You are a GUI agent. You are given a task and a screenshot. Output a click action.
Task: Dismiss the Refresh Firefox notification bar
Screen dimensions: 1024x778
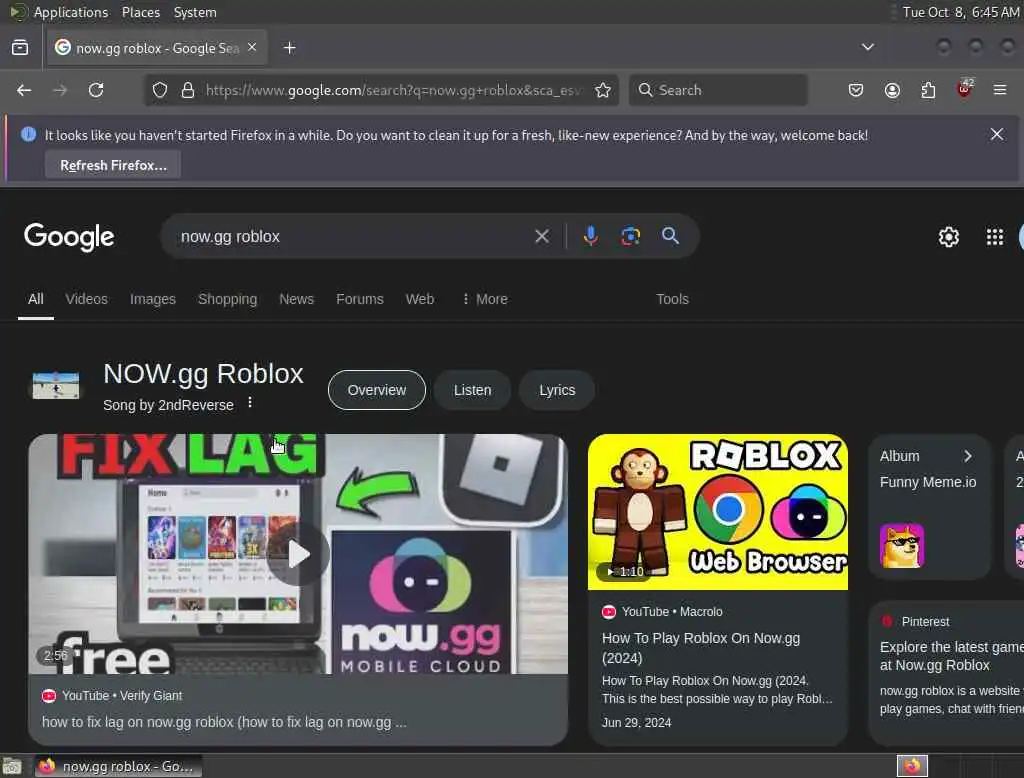(x=997, y=135)
